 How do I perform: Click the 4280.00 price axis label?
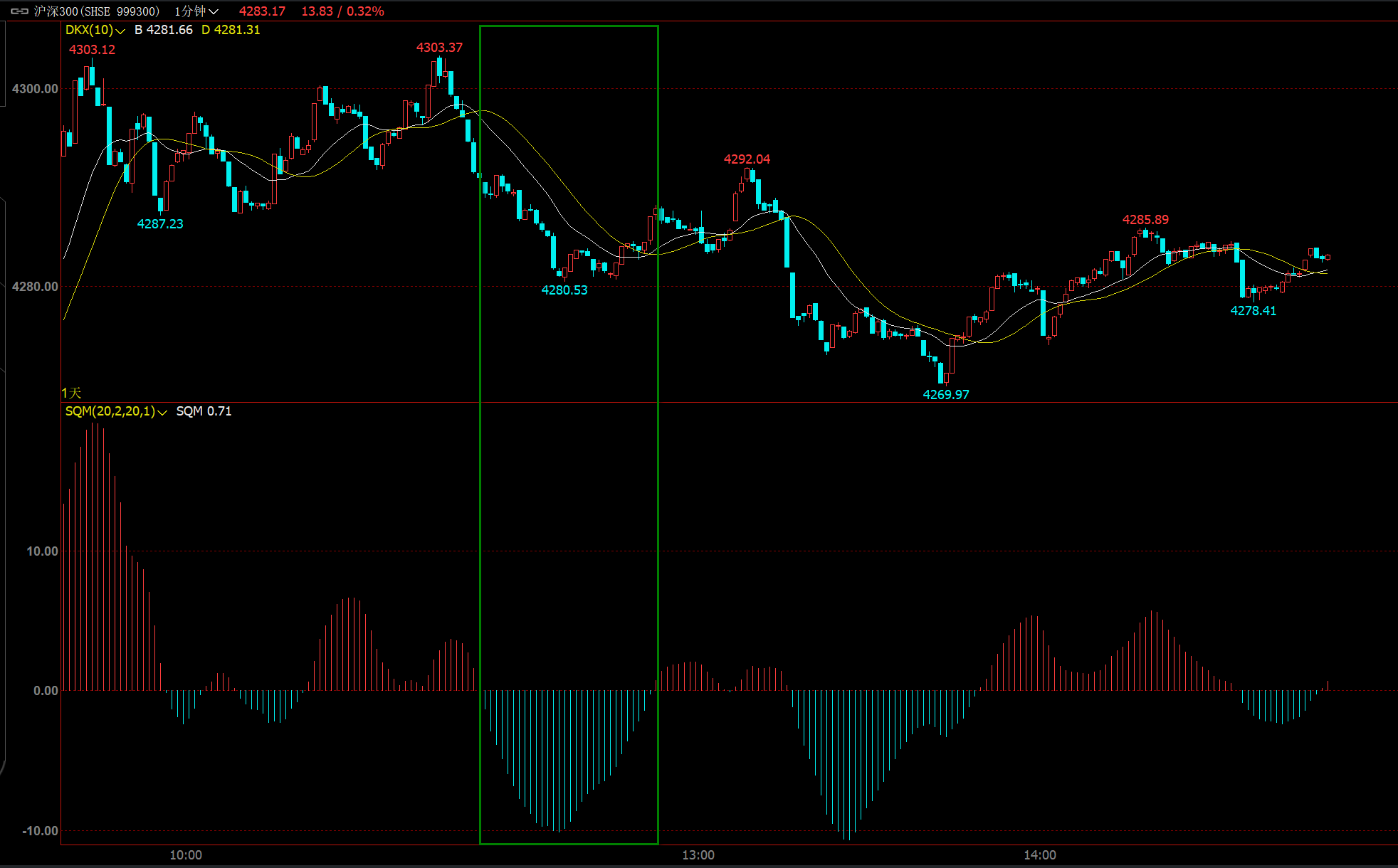click(35, 287)
